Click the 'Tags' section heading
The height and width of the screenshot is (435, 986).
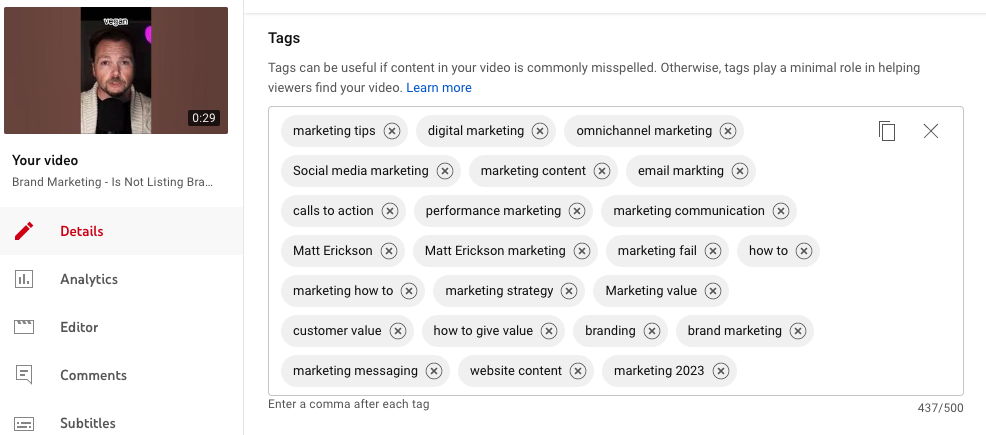click(284, 38)
